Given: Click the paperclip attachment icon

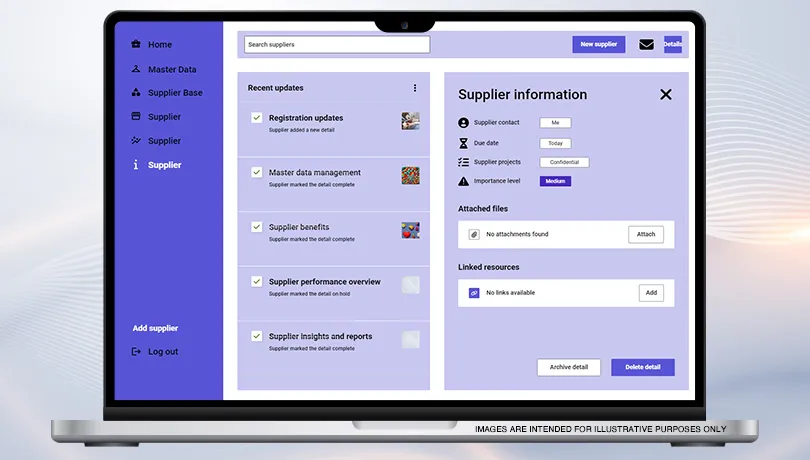Looking at the screenshot, I should (x=474, y=234).
